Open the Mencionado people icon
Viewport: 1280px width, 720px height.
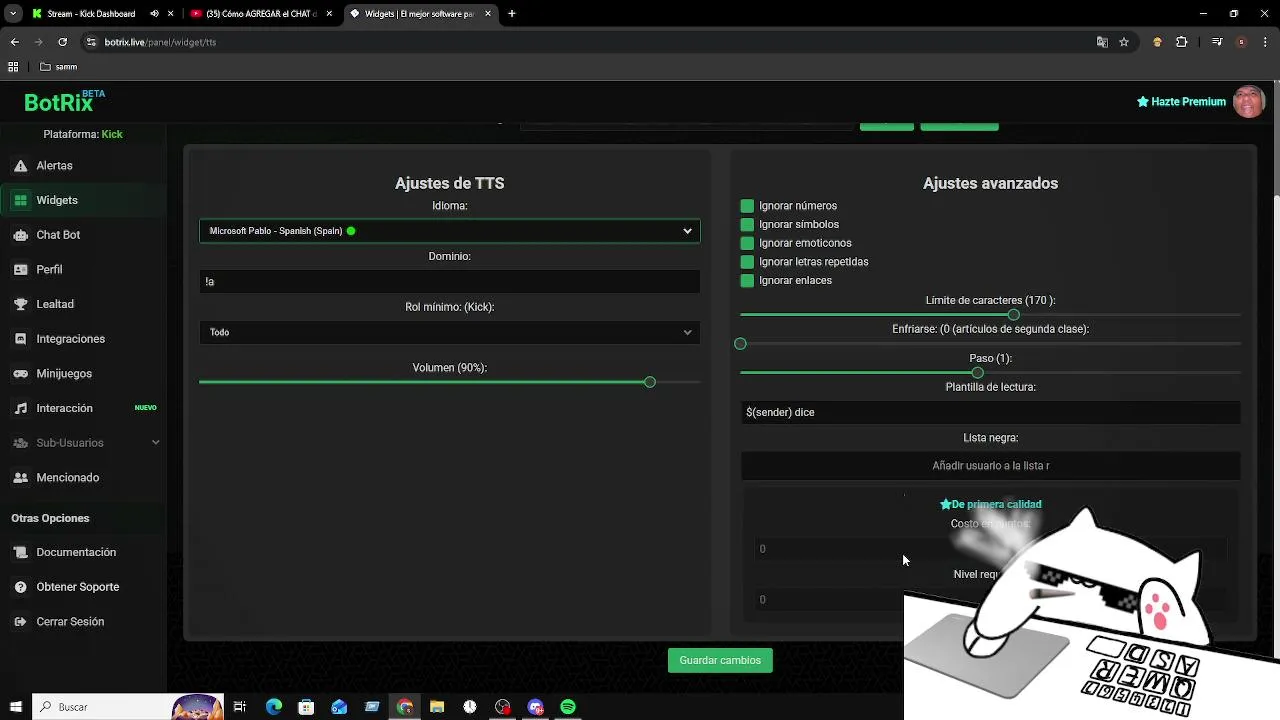[20, 478]
